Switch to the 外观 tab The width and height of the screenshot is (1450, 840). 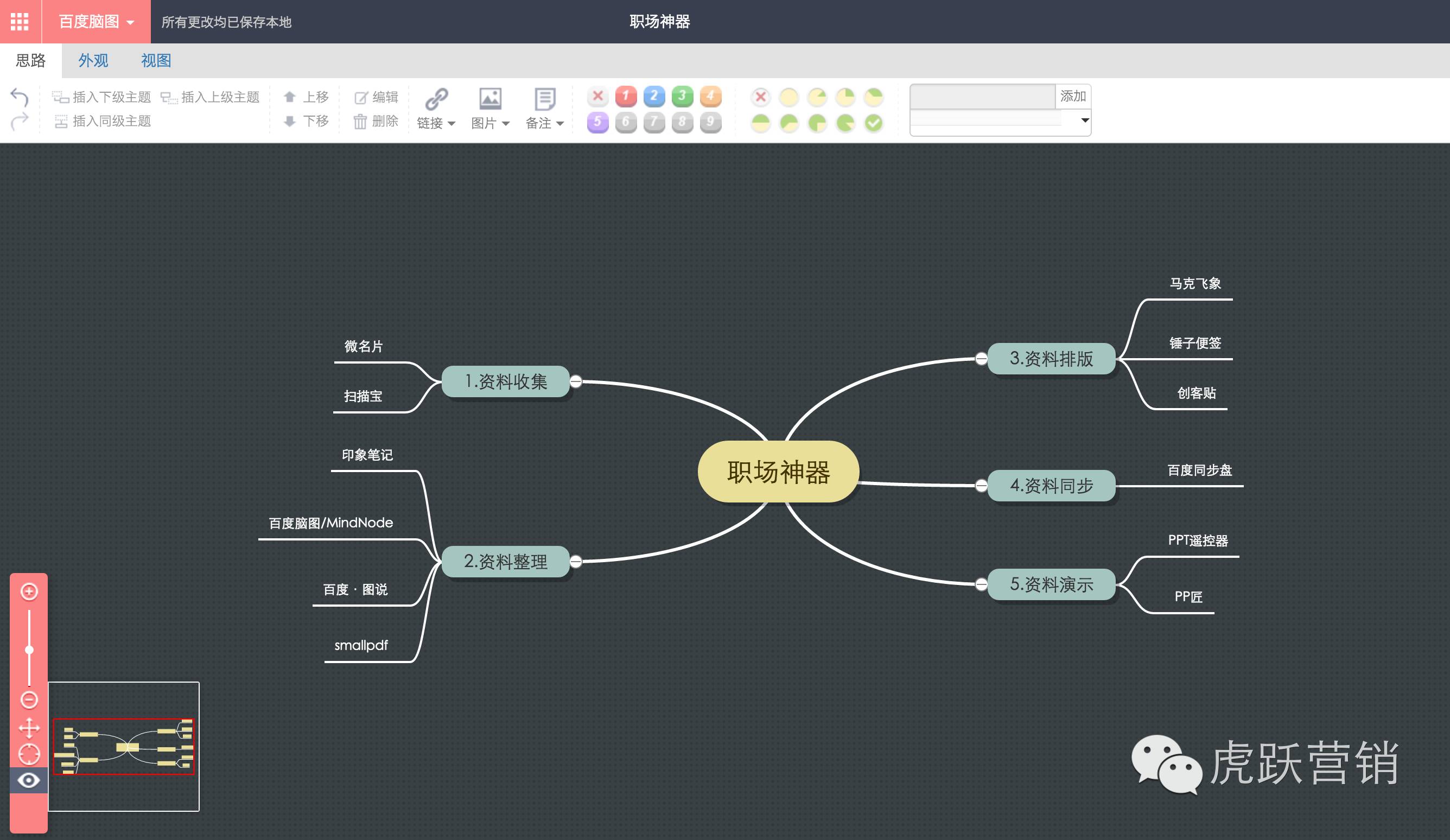[93, 60]
